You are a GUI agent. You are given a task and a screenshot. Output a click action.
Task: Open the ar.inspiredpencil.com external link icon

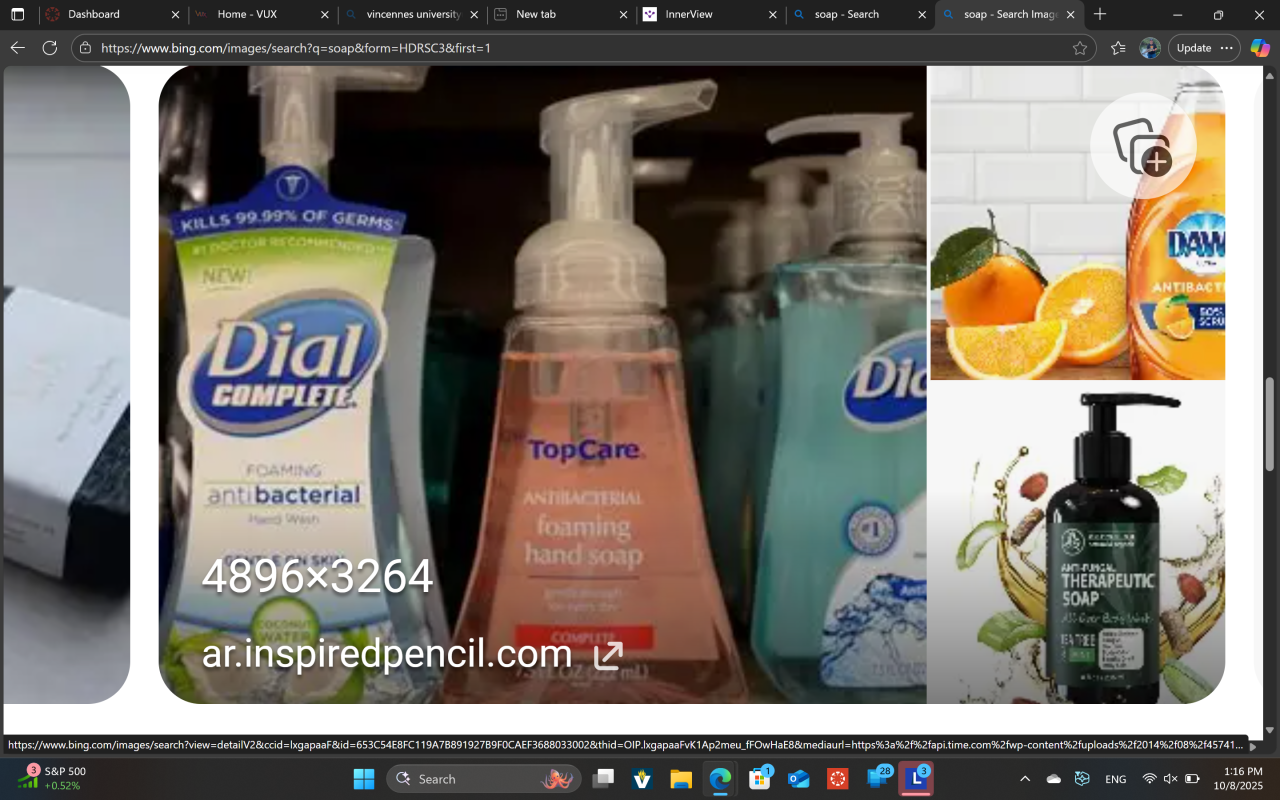pyautogui.click(x=608, y=655)
